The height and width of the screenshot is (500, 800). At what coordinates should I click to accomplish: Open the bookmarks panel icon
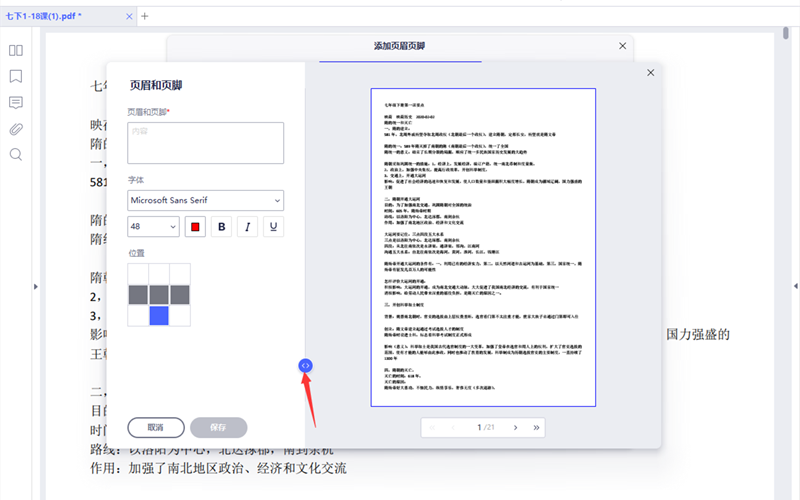[16, 76]
